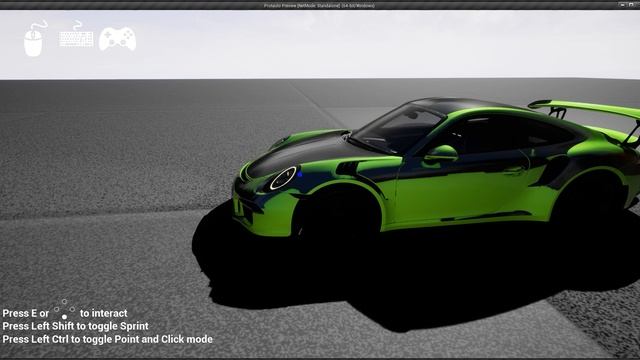Click the blue dot beside the headlight marker
640x360 pixels.
(x=300, y=174)
